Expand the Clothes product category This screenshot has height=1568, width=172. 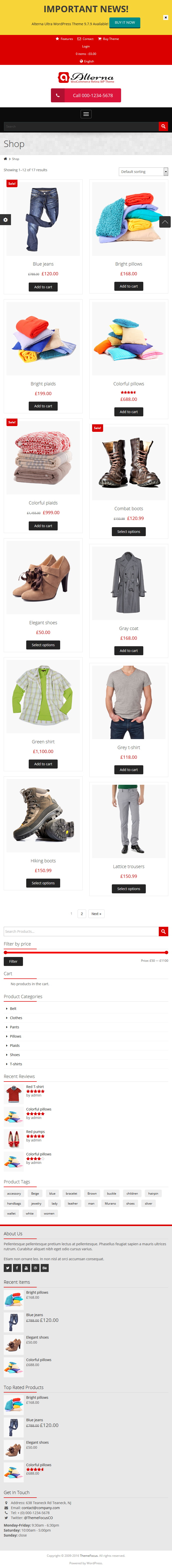pos(16,1018)
